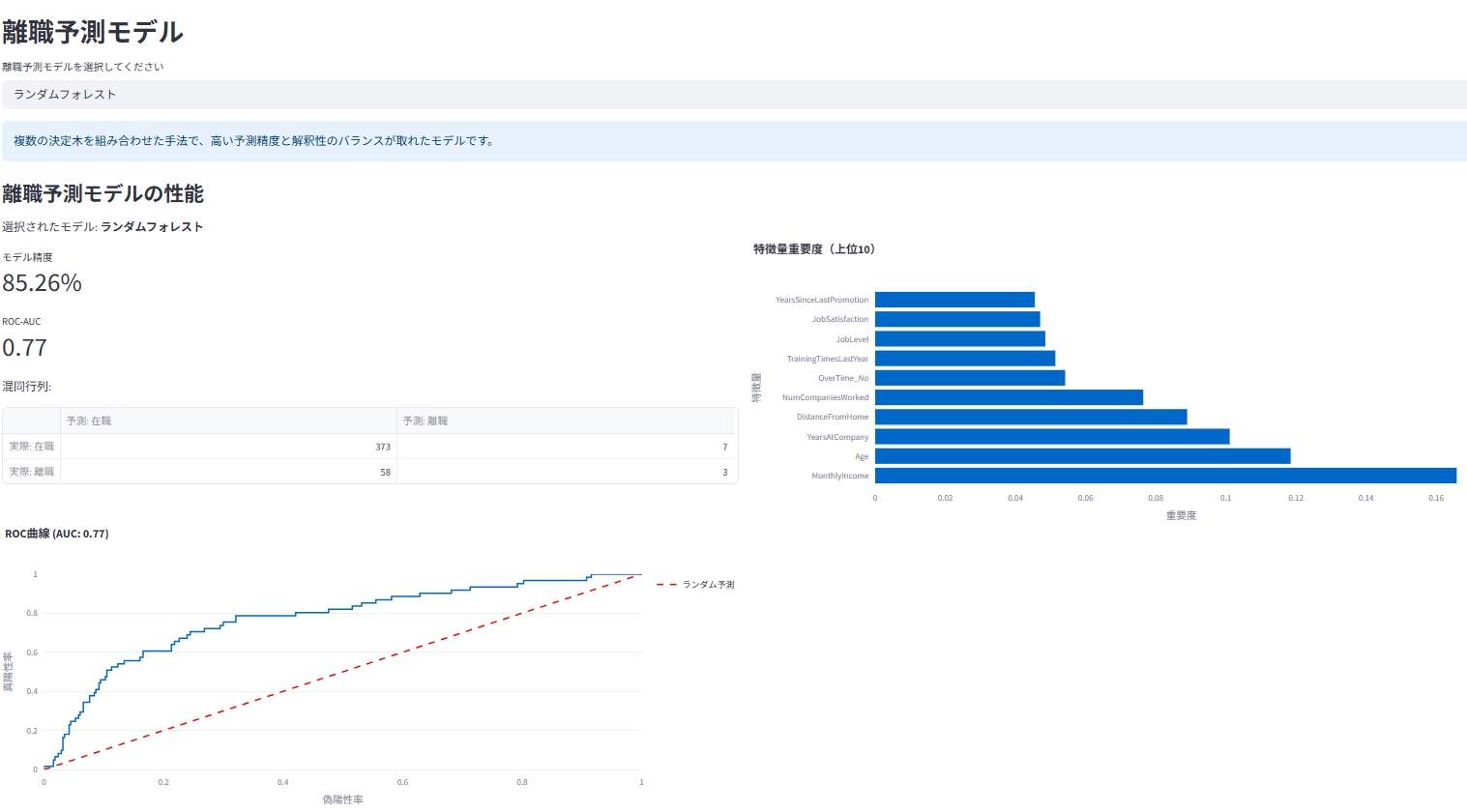Select the Age bar in feature chart
The width and height of the screenshot is (1467, 812).
pyautogui.click(x=1083, y=456)
